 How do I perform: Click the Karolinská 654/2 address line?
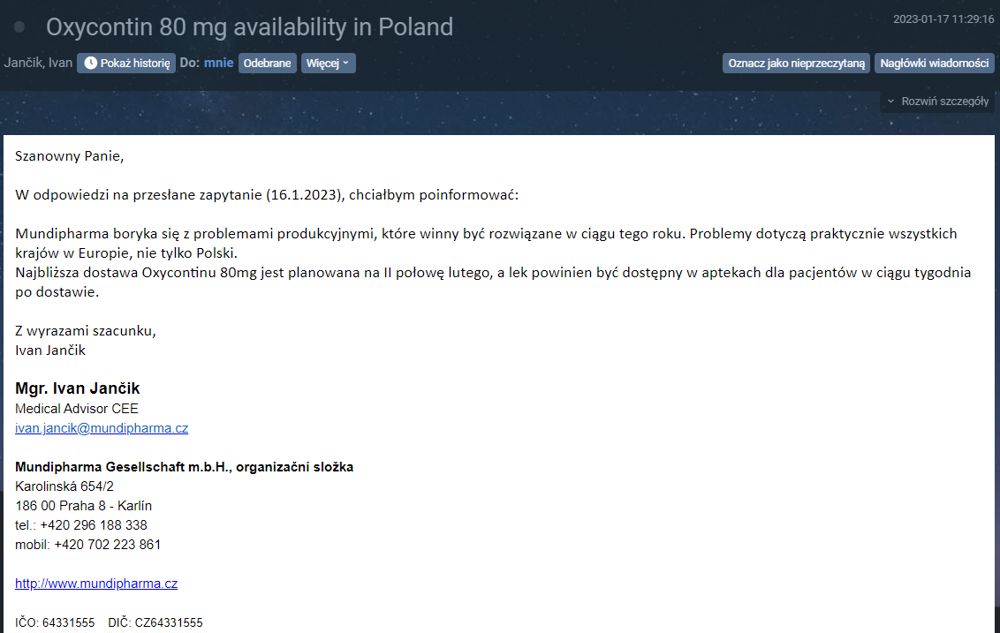[64, 486]
